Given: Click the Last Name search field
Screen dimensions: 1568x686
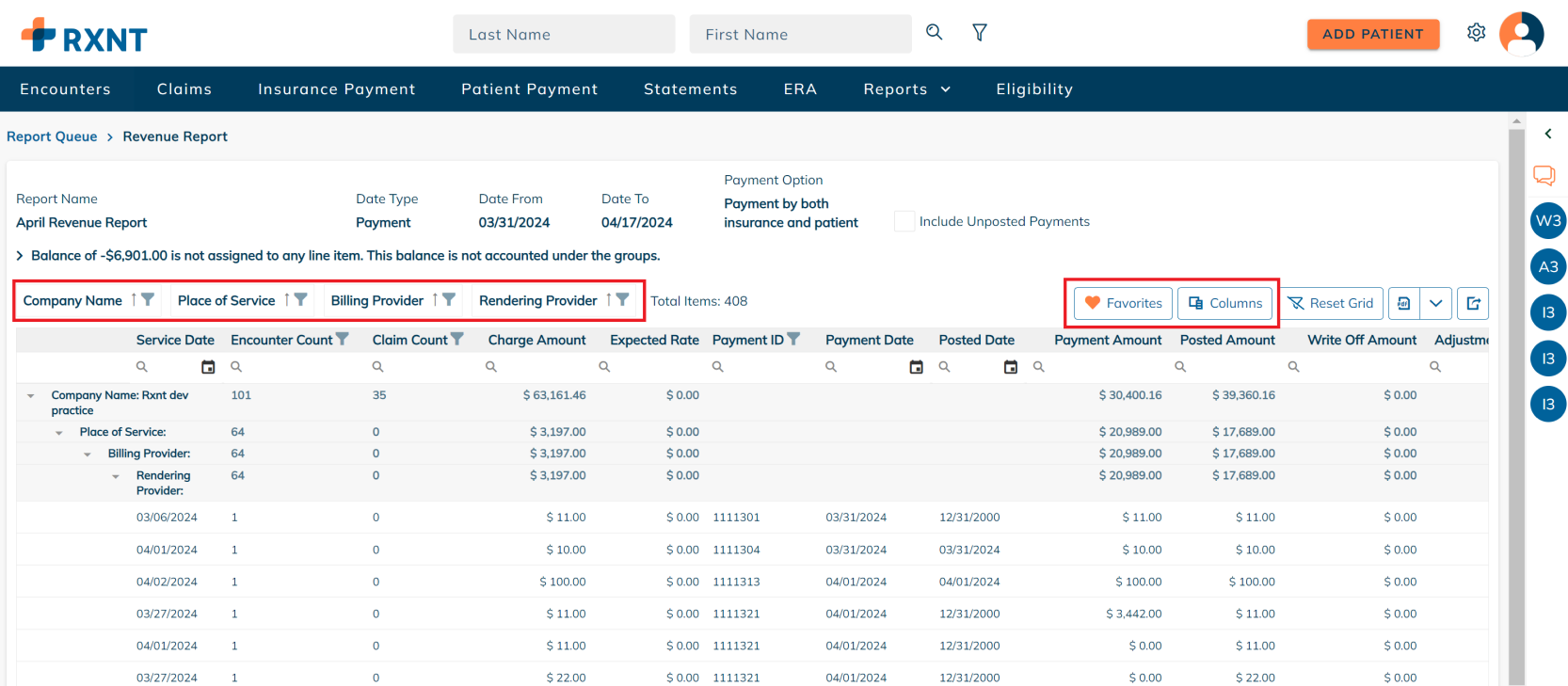Looking at the screenshot, I should (564, 34).
